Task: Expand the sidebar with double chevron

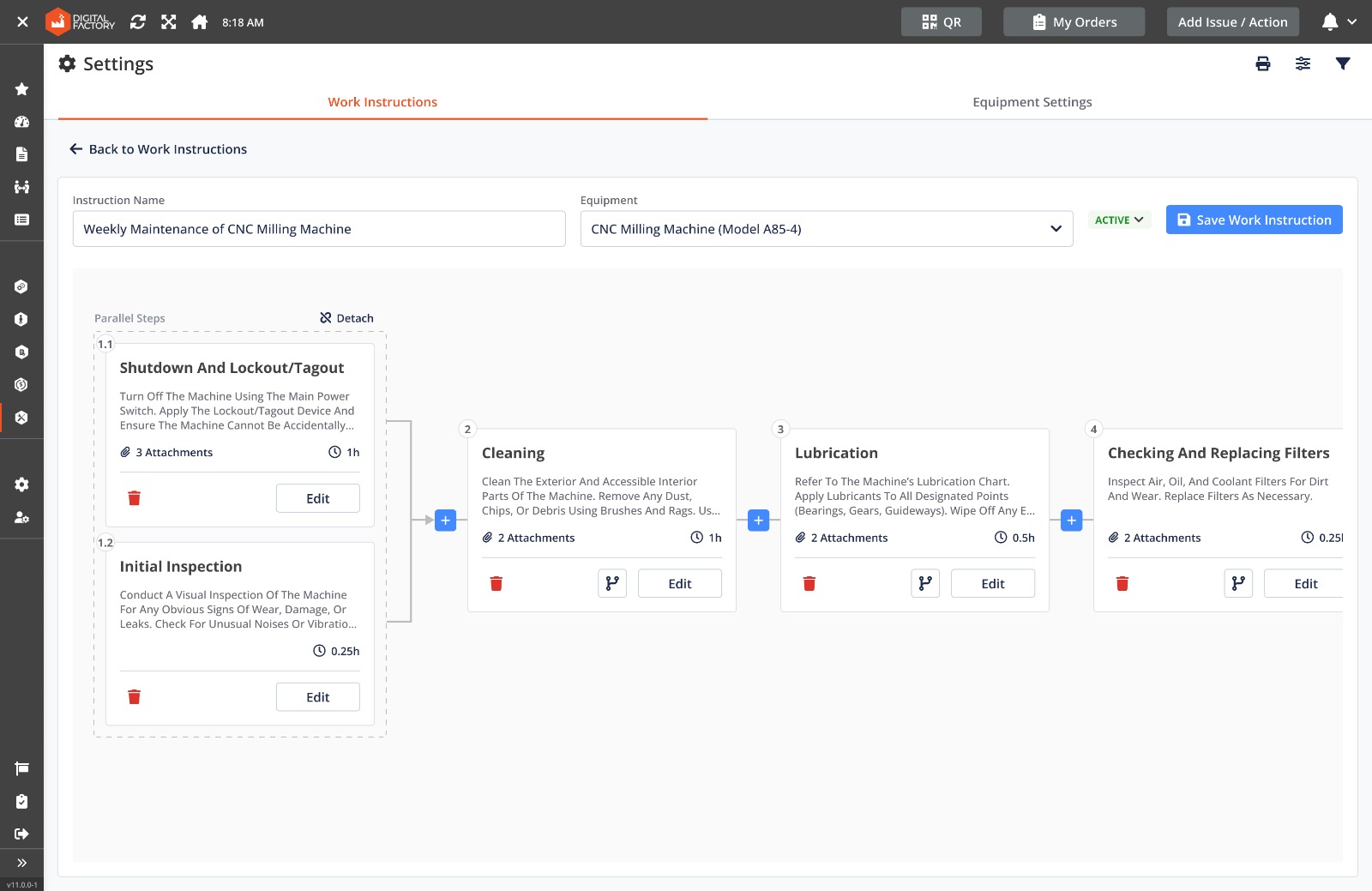Action: [21, 863]
